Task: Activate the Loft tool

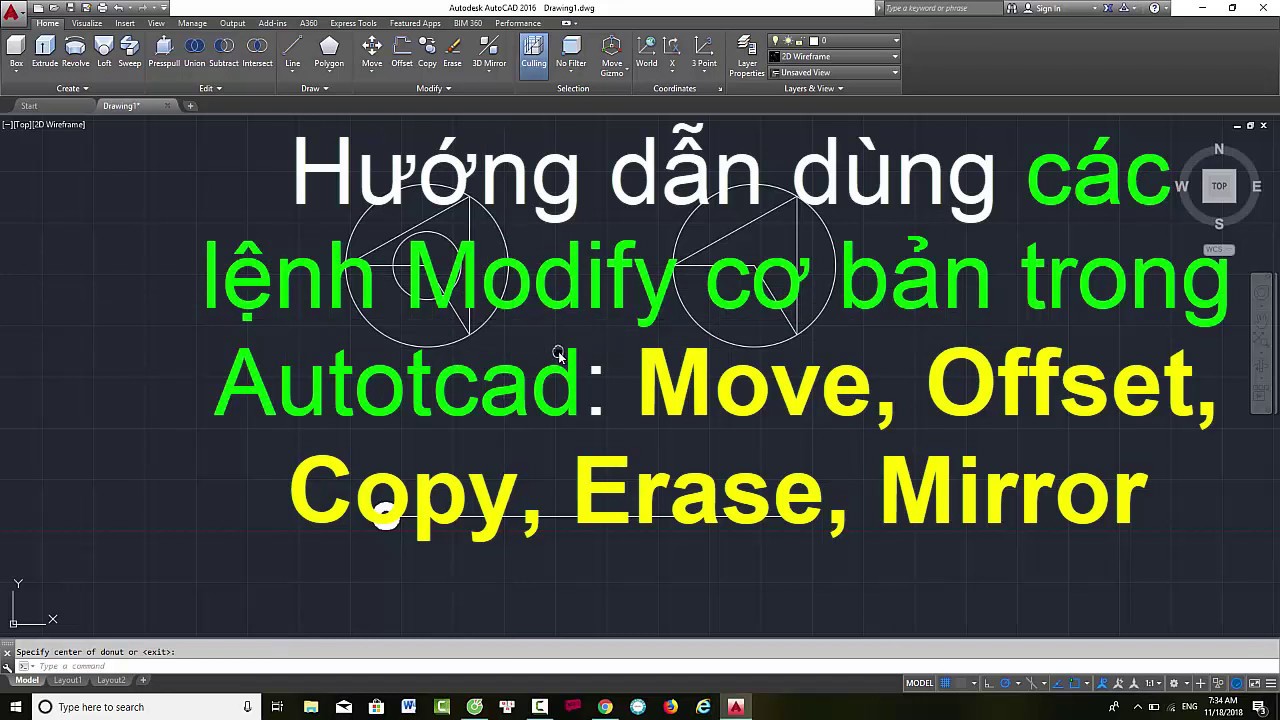Action: click(x=104, y=52)
